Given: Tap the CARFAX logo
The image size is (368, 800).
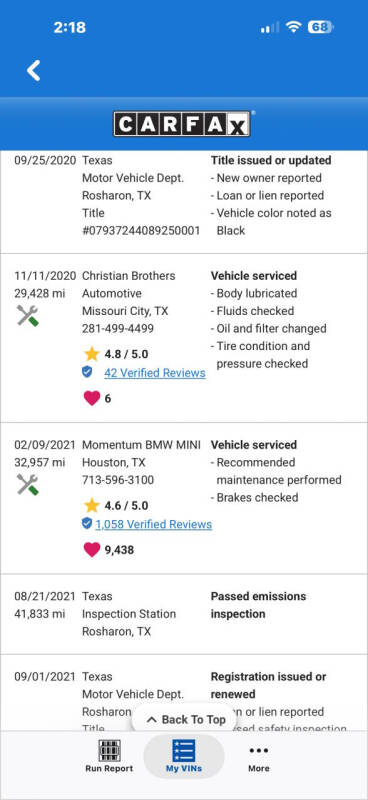Looking at the screenshot, I should (182, 124).
